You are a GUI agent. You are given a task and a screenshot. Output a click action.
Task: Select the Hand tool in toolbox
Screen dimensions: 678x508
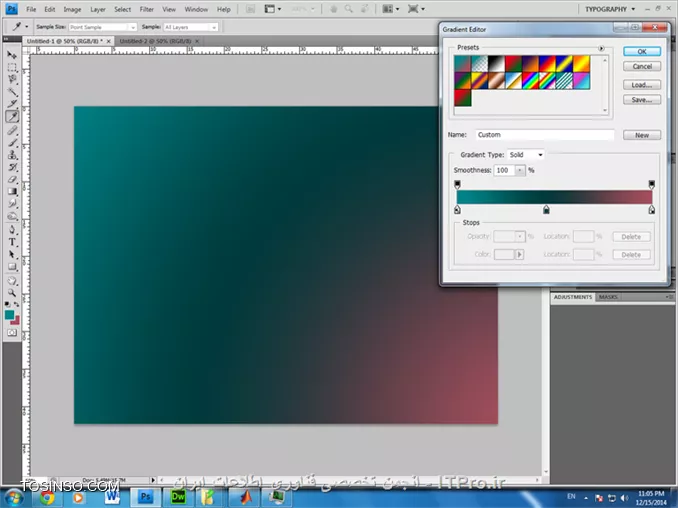[12, 281]
